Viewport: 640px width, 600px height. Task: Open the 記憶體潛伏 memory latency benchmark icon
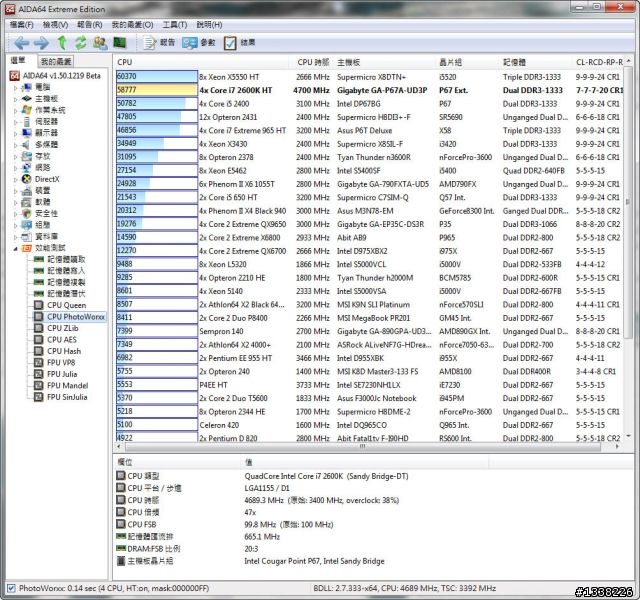pyautogui.click(x=39, y=293)
